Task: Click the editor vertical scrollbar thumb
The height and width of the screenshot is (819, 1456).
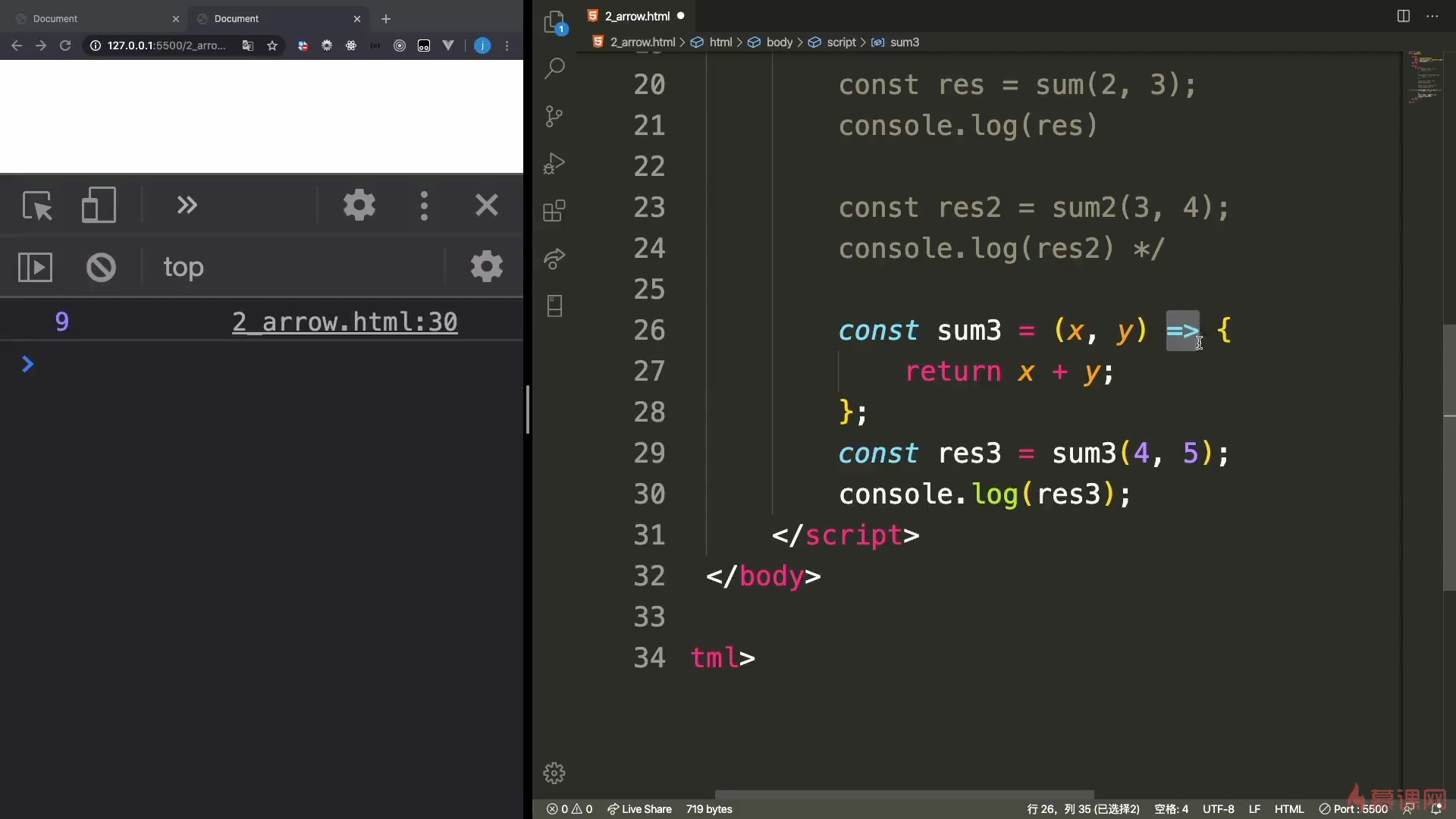Action: pyautogui.click(x=1449, y=457)
